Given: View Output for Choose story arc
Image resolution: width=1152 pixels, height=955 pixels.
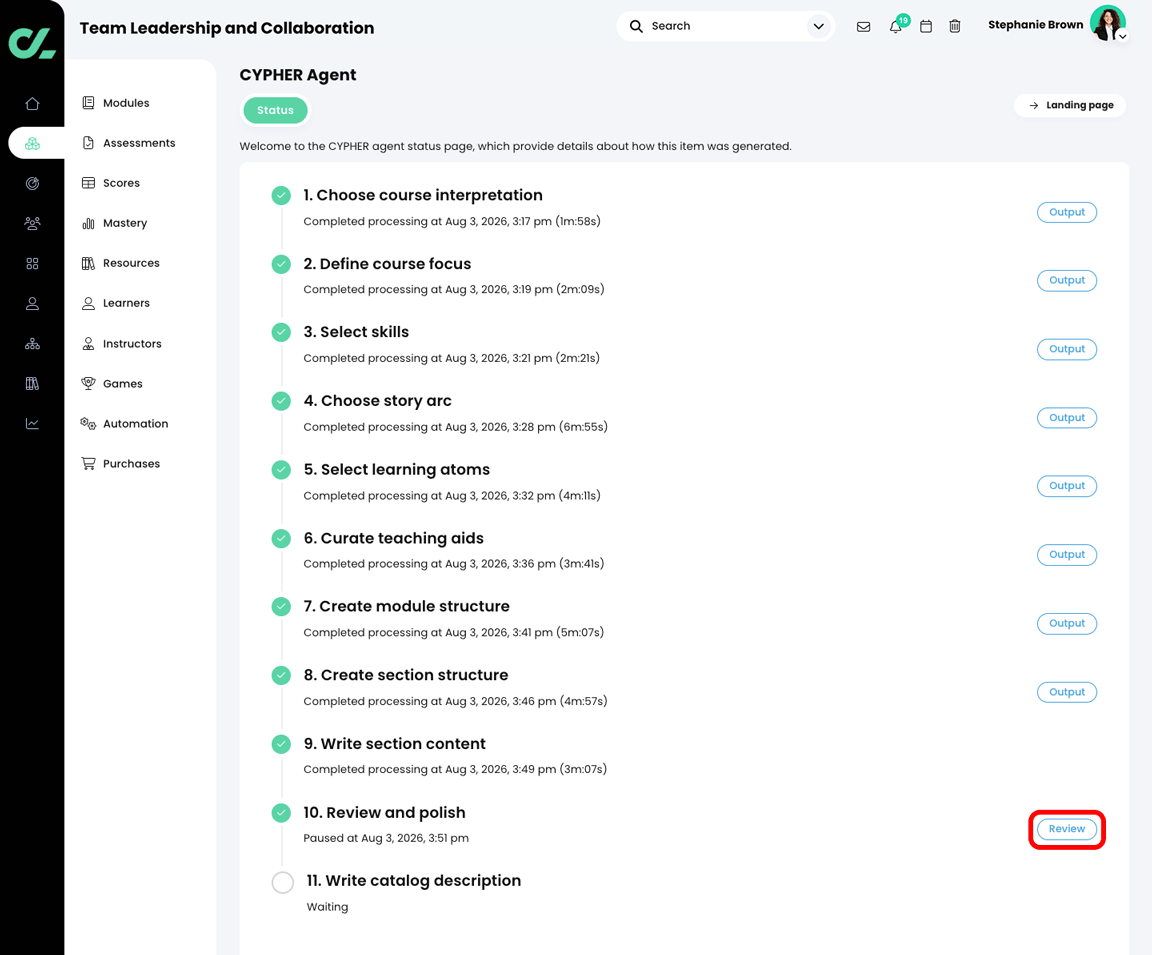Looking at the screenshot, I should (1067, 418).
